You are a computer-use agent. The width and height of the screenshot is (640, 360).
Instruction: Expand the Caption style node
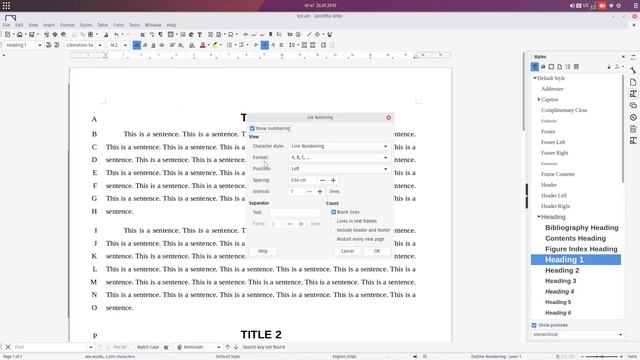click(539, 99)
